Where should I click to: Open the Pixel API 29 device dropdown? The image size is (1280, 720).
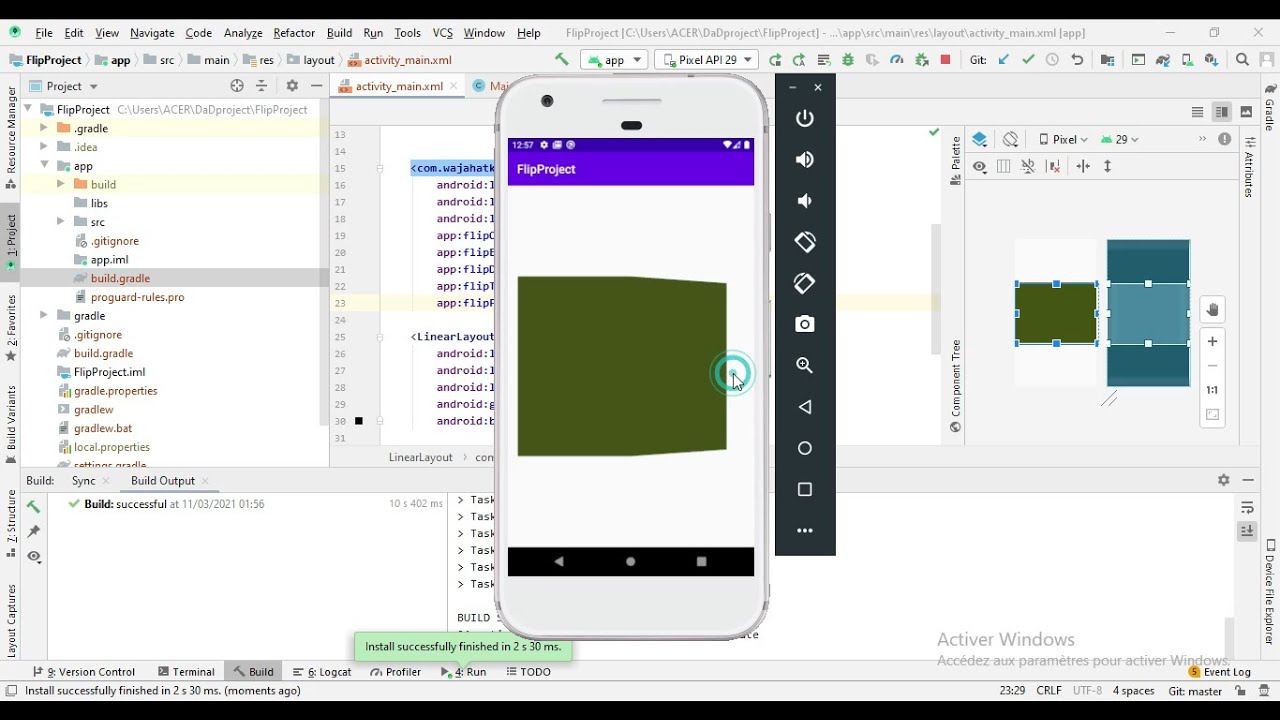point(707,60)
